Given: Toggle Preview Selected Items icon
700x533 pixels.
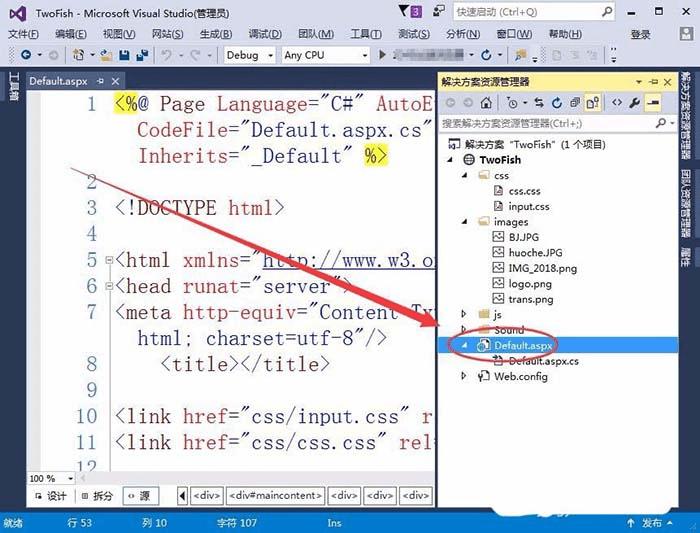Looking at the screenshot, I should pyautogui.click(x=653, y=103).
